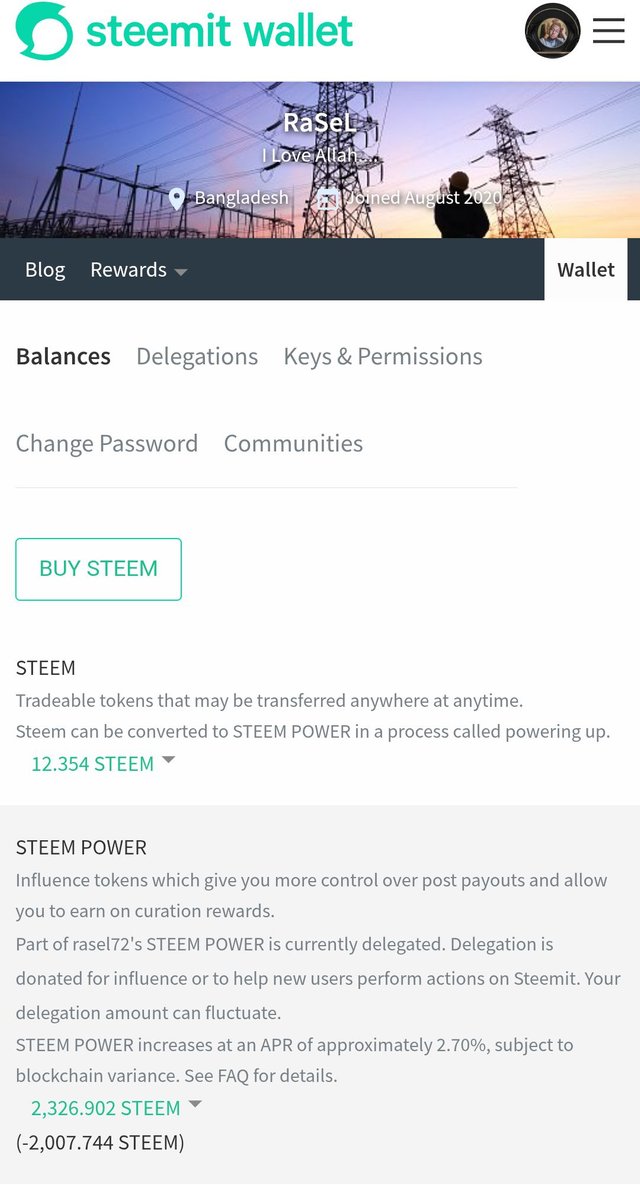Screen dimensions: 640x1185
Task: Go to the Blog tab
Action: coord(45,270)
